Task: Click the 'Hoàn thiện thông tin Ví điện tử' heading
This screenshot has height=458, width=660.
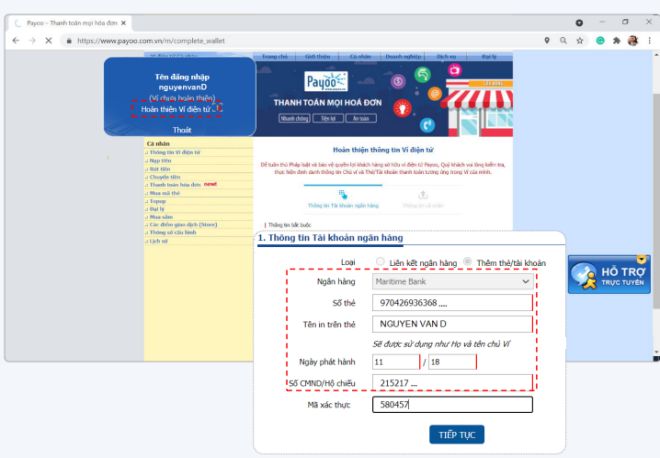Action: 383,149
